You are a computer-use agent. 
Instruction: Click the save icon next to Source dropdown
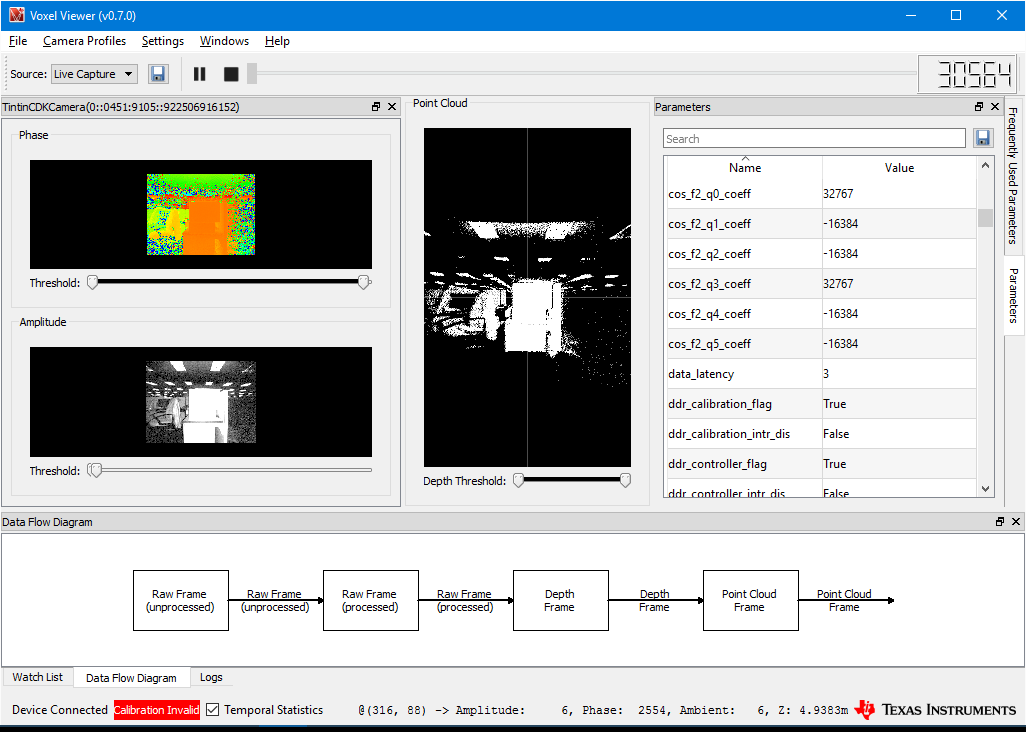(x=158, y=74)
